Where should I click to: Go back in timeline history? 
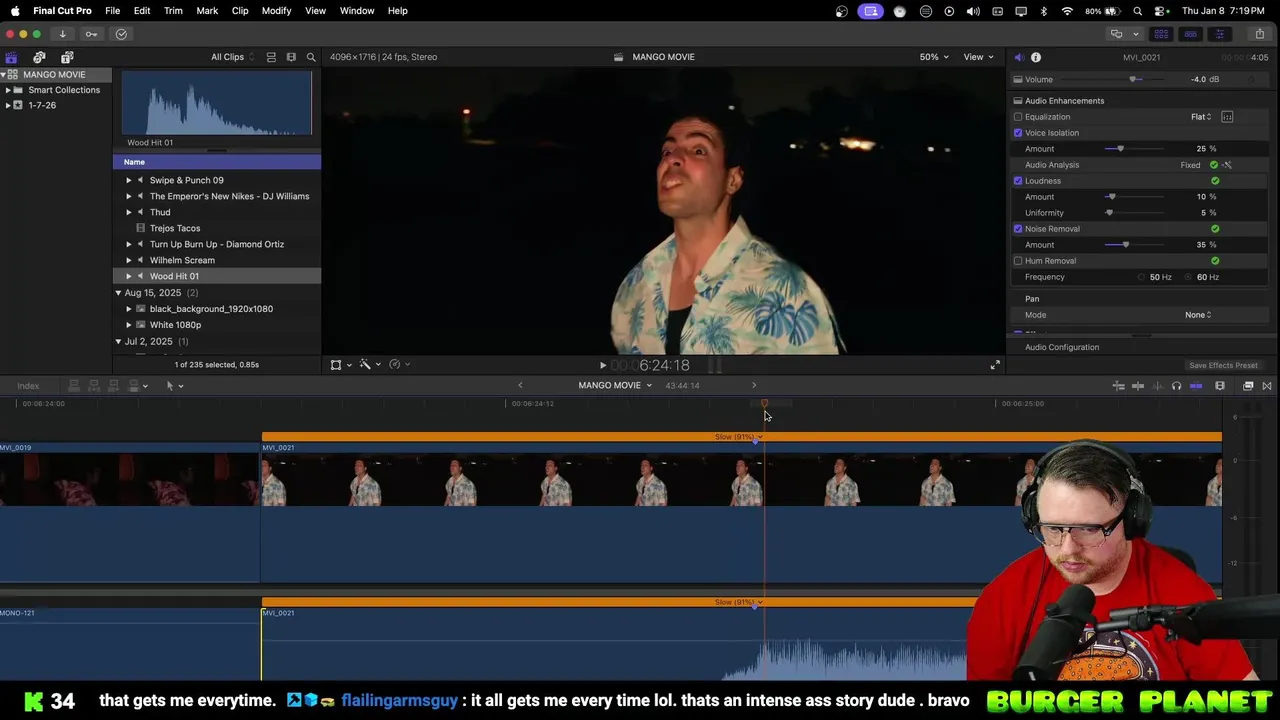(x=520, y=386)
